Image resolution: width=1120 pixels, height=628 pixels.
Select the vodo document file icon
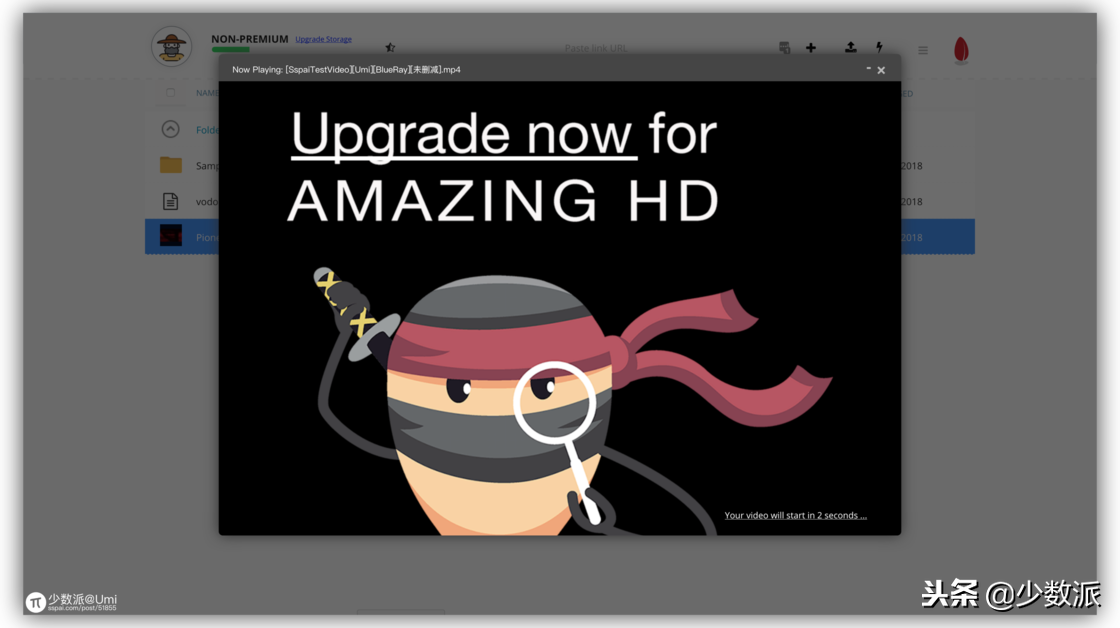point(170,201)
